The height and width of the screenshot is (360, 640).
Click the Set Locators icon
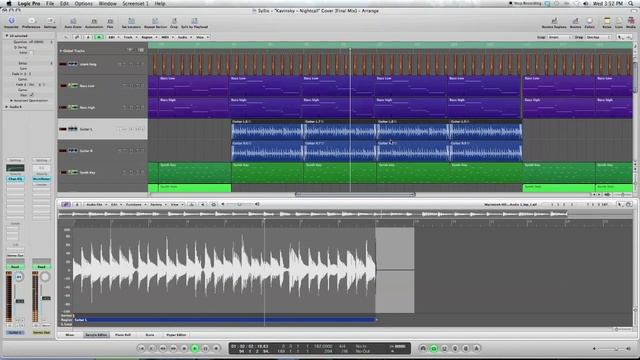coord(131,22)
